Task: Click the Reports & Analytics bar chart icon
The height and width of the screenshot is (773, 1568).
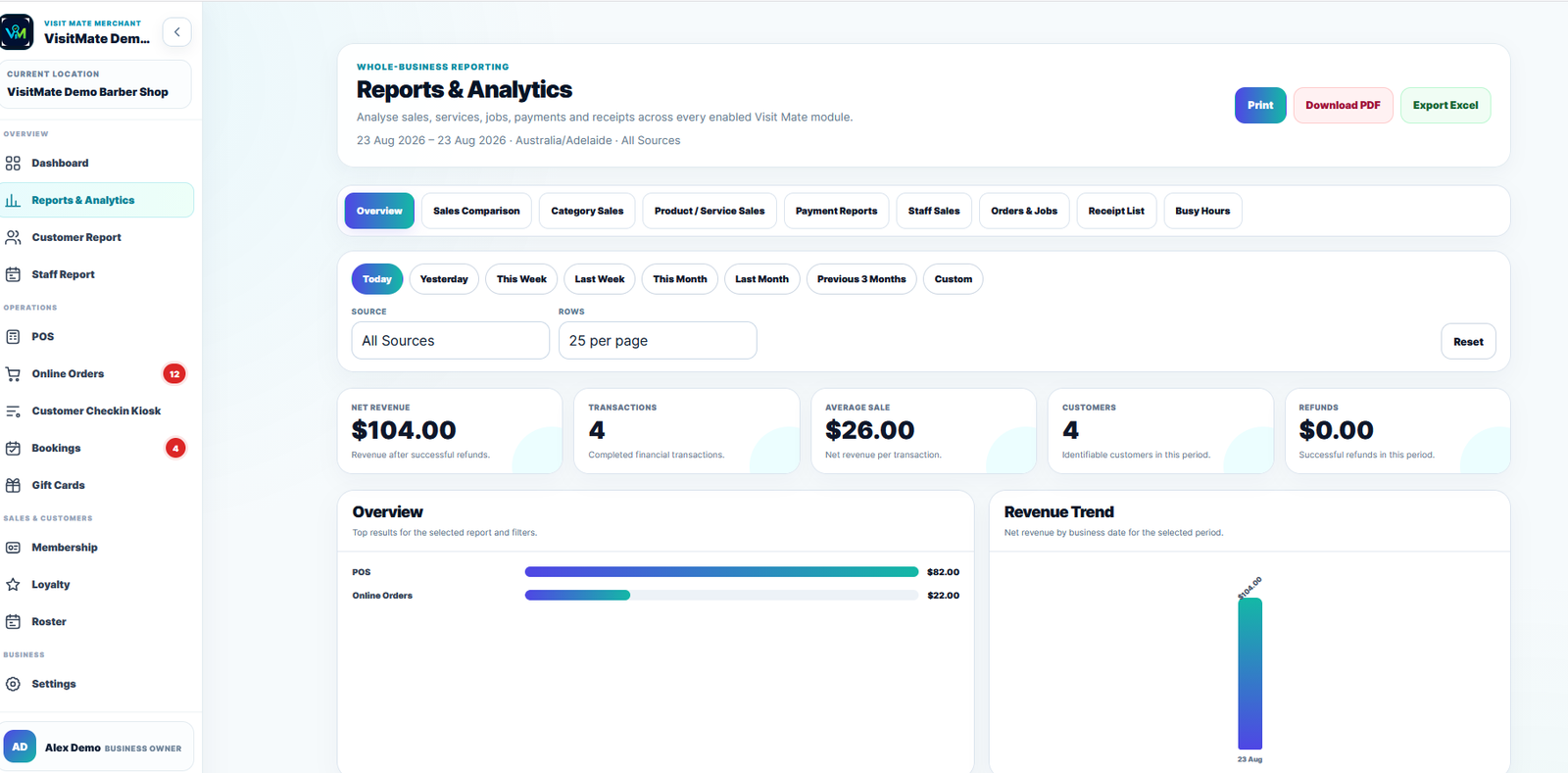Action: [13, 200]
